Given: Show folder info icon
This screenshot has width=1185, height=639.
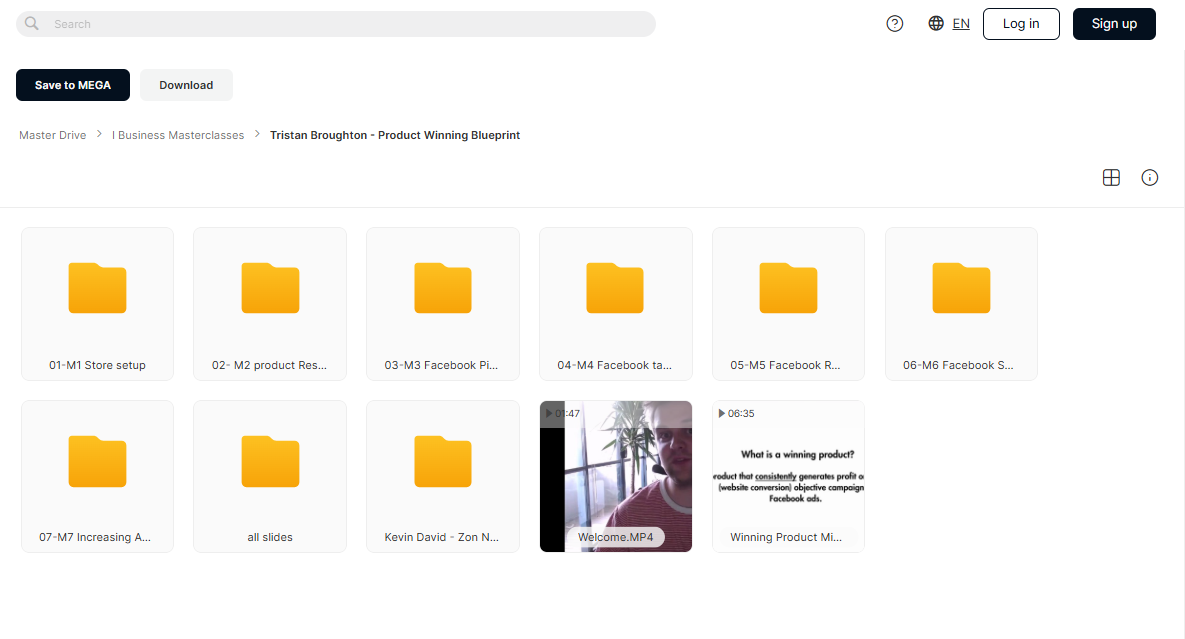Looking at the screenshot, I should (1149, 178).
